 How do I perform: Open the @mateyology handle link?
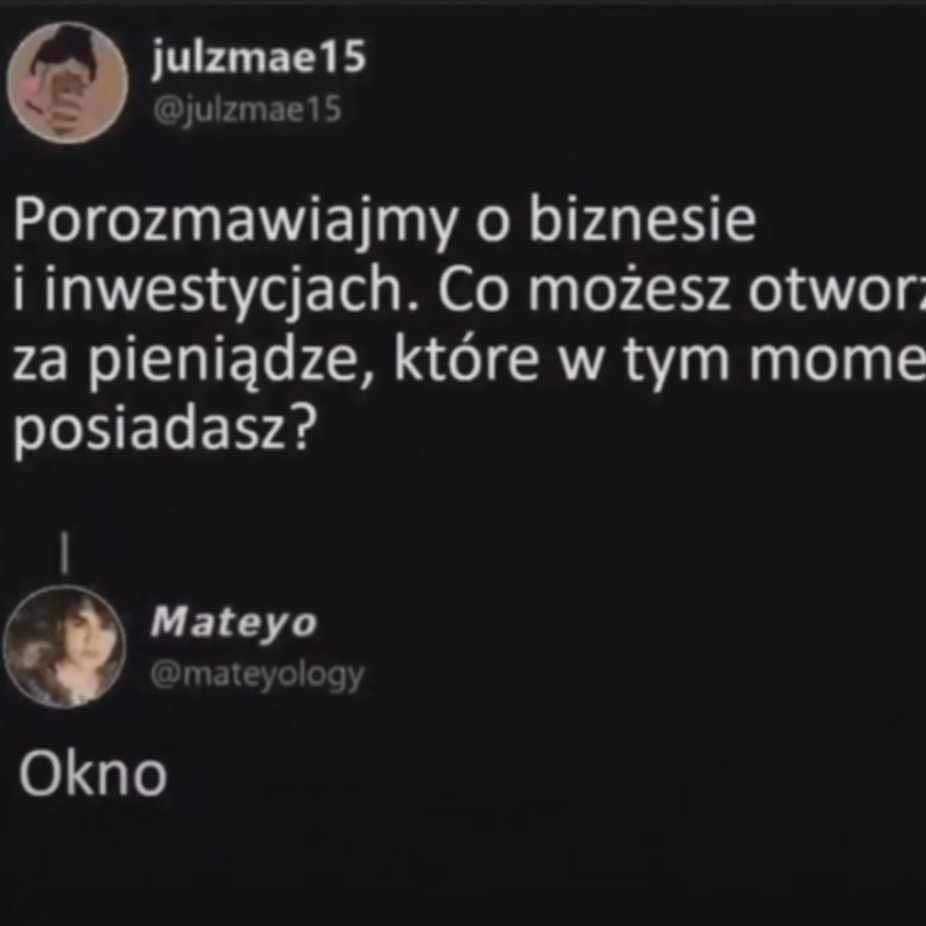point(257,676)
